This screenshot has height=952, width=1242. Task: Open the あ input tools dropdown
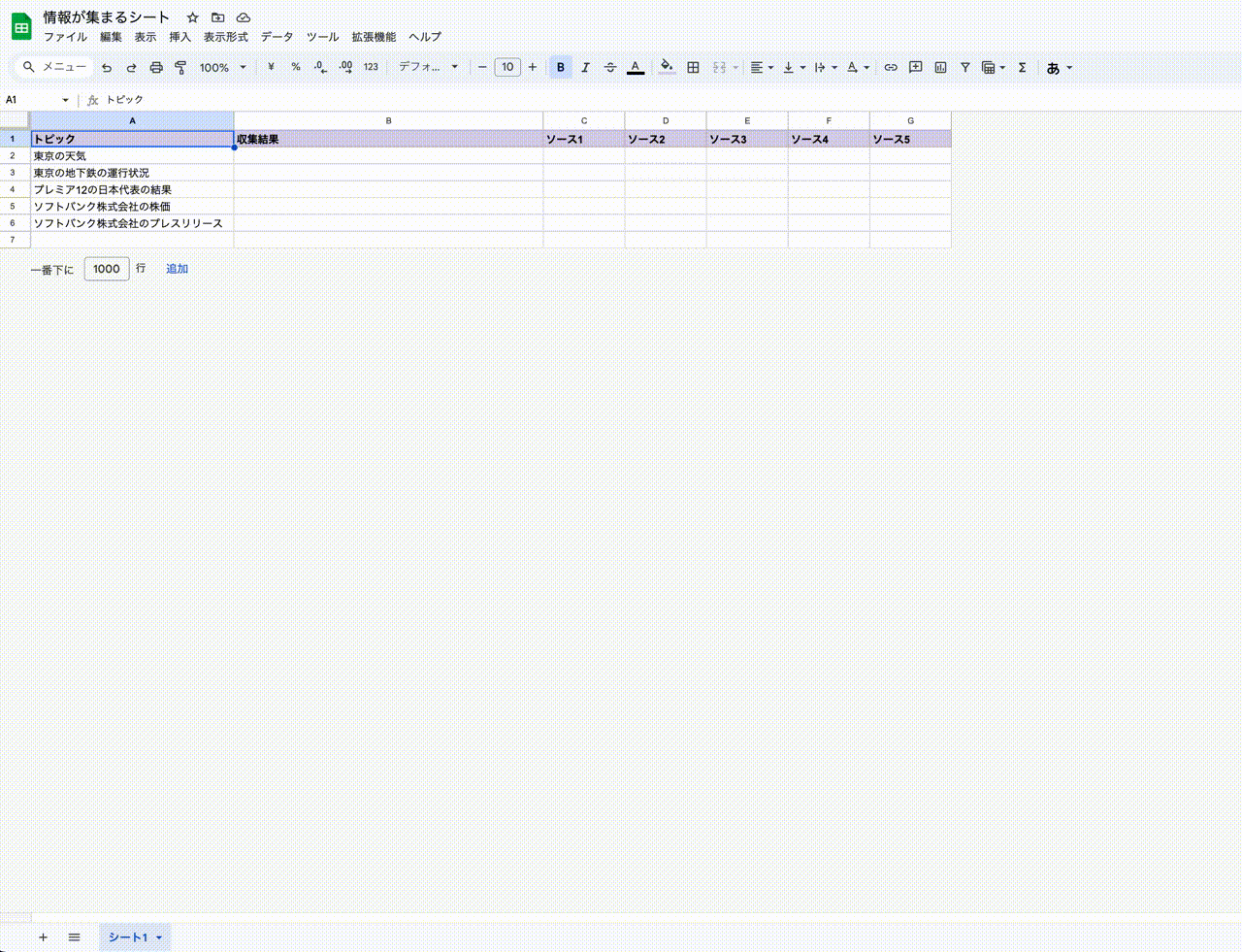point(1059,68)
